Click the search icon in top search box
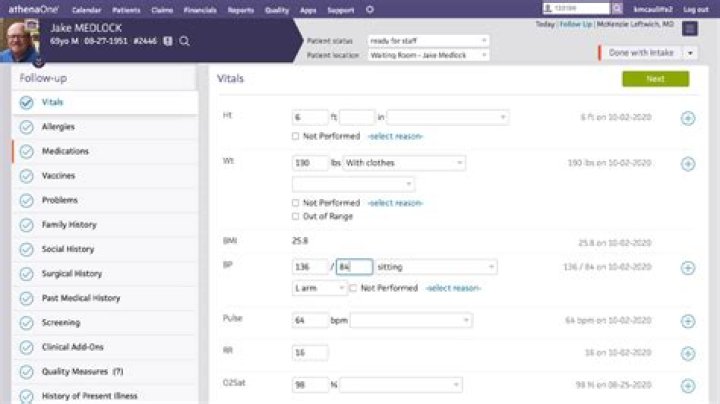The width and height of the screenshot is (720, 404). pyautogui.click(x=617, y=9)
